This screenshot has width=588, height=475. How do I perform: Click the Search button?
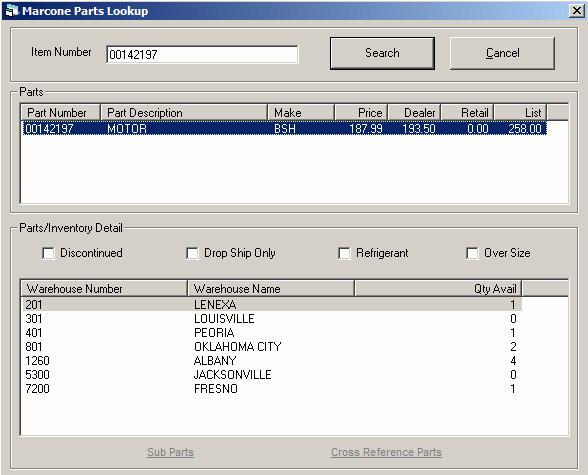(x=382, y=53)
